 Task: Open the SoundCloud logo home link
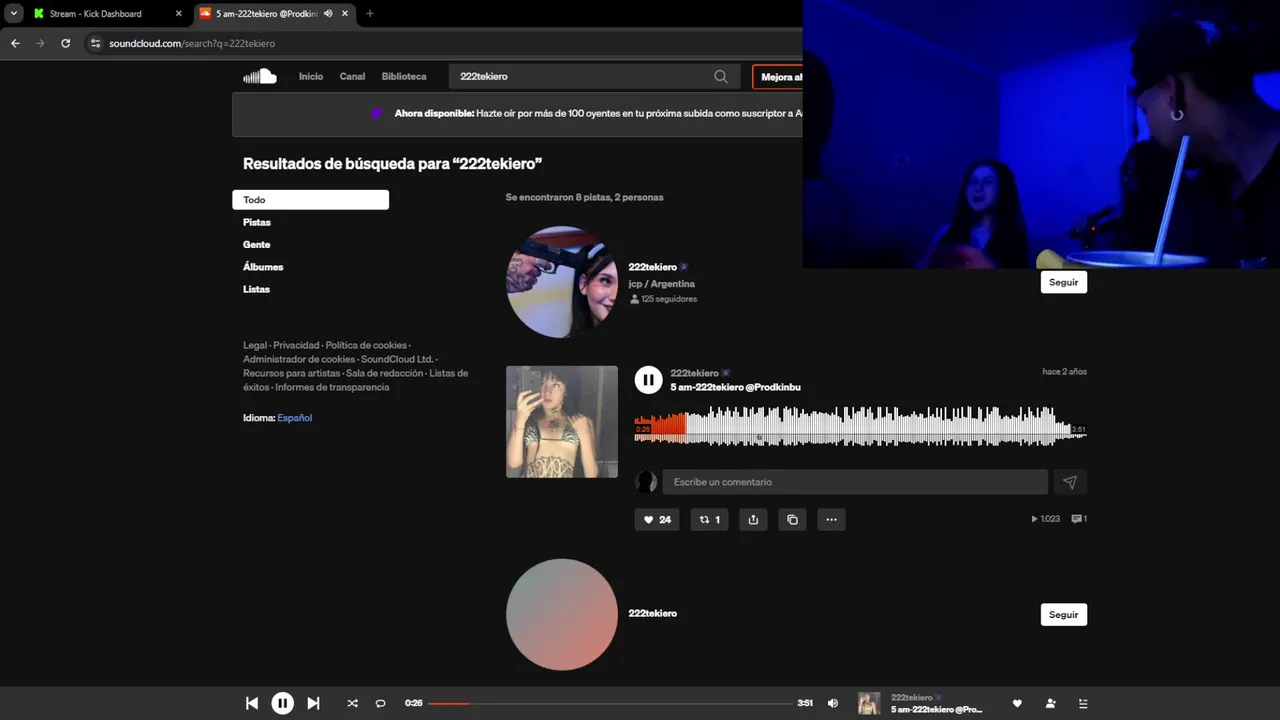click(259, 76)
